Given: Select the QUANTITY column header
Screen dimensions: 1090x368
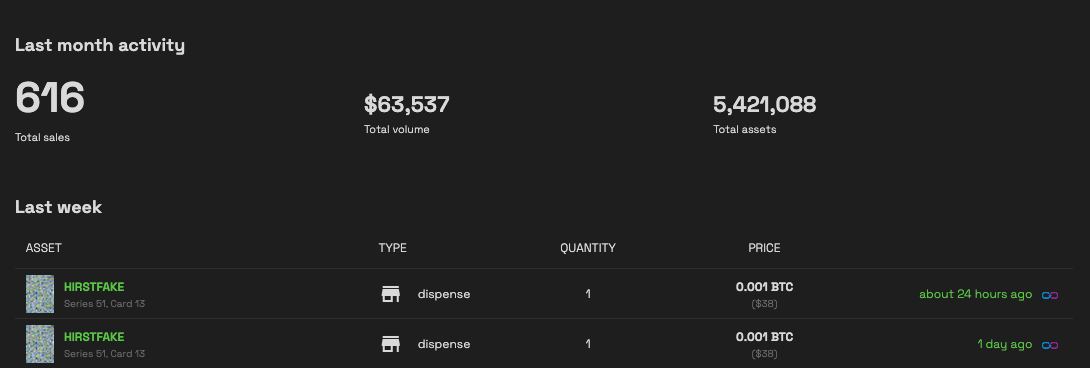Looking at the screenshot, I should click(x=588, y=248).
